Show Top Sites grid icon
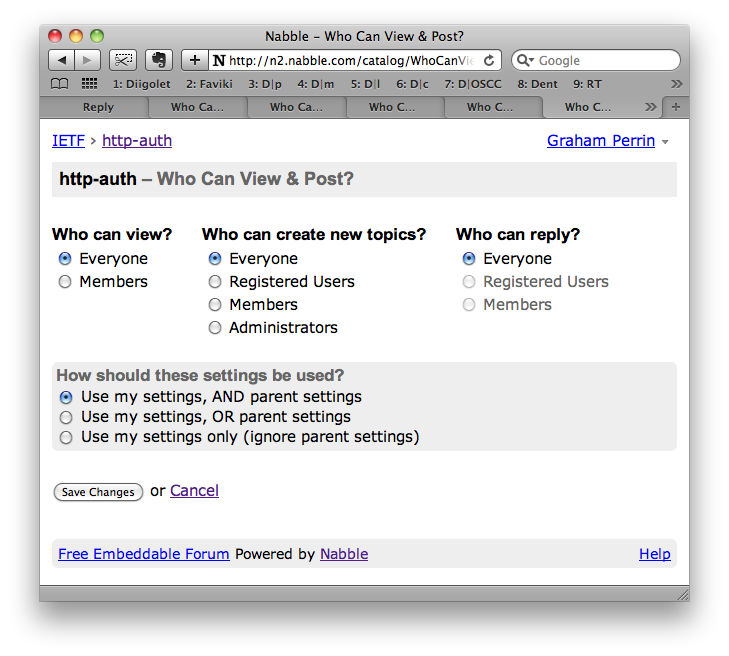This screenshot has height=656, width=729. 89,84
